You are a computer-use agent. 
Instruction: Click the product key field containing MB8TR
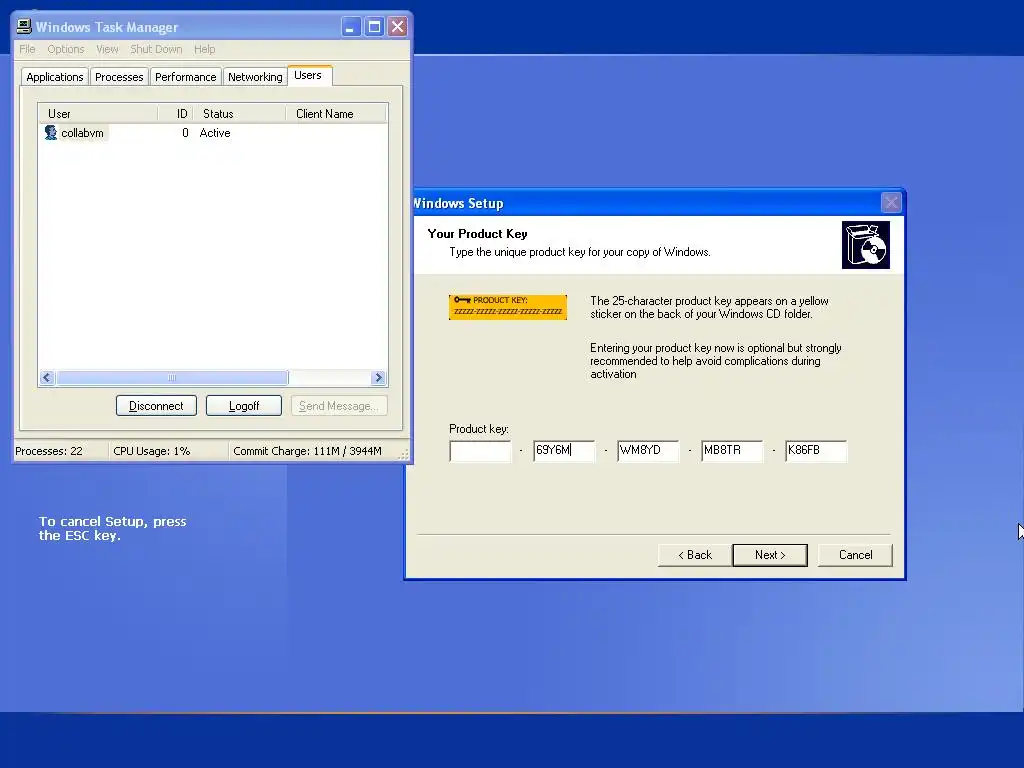pyautogui.click(x=732, y=451)
